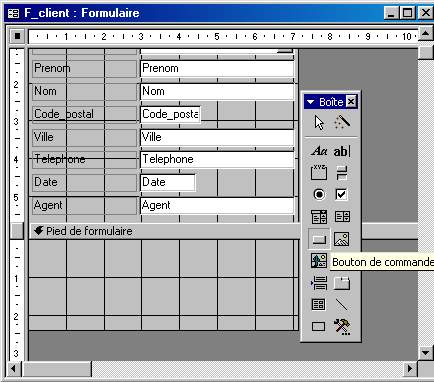
Task: Select the Select Objects pointer tool
Action: pyautogui.click(x=319, y=122)
